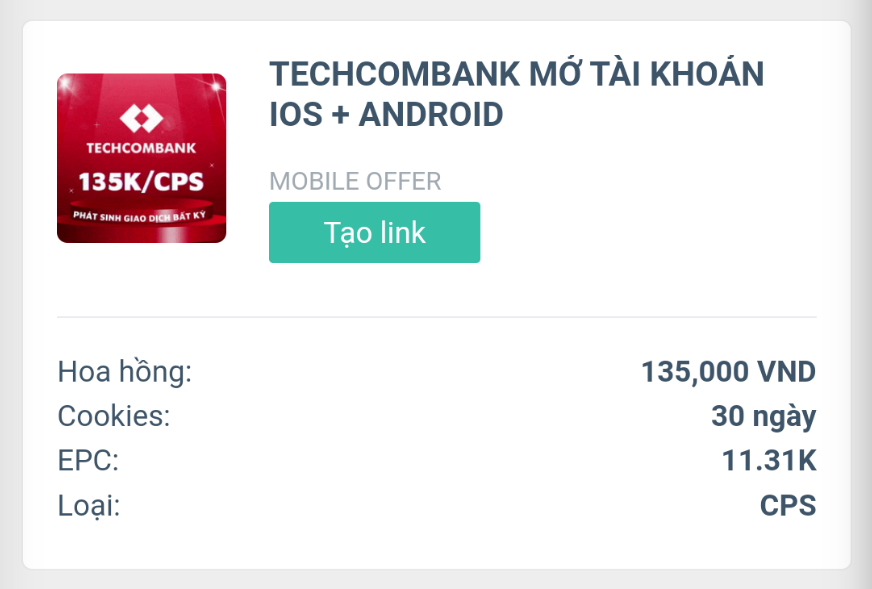Viewport: 872px width, 589px height.
Task: Click the 'Hoa hồng:' label
Action: click(124, 372)
